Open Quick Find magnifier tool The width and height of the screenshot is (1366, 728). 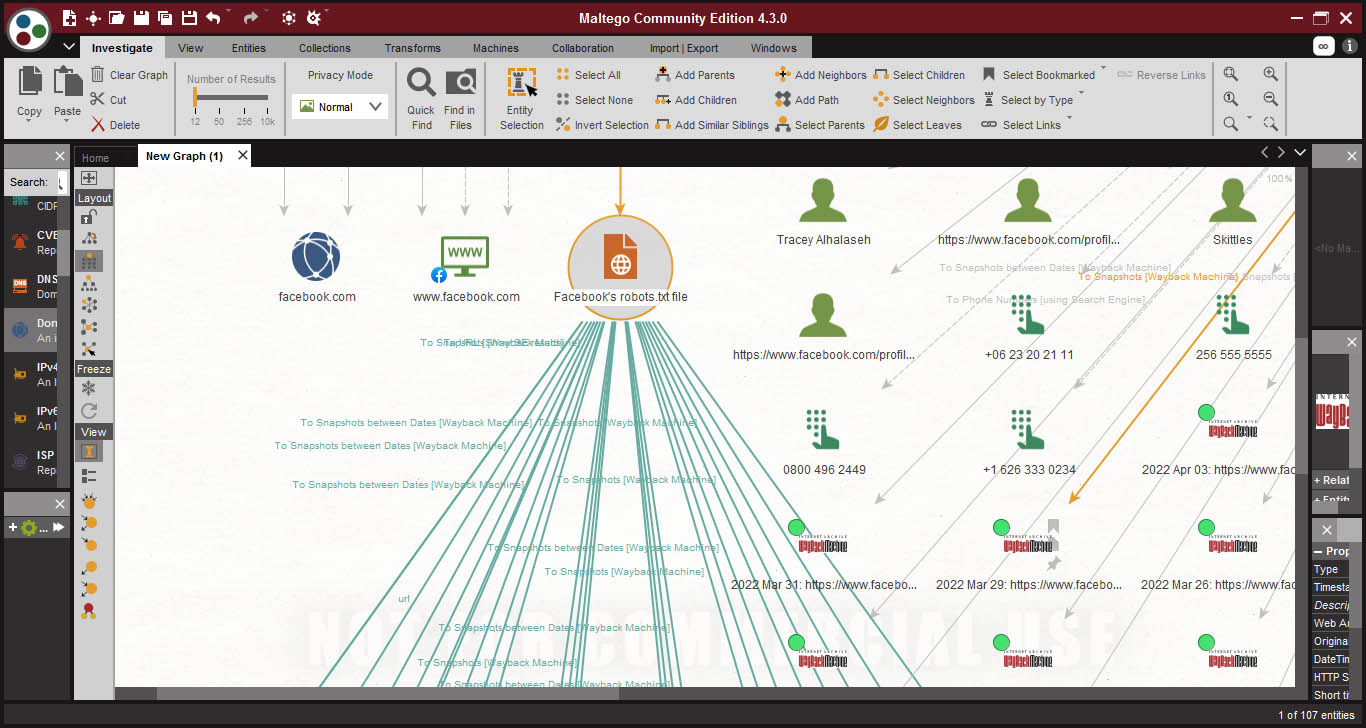point(421,98)
